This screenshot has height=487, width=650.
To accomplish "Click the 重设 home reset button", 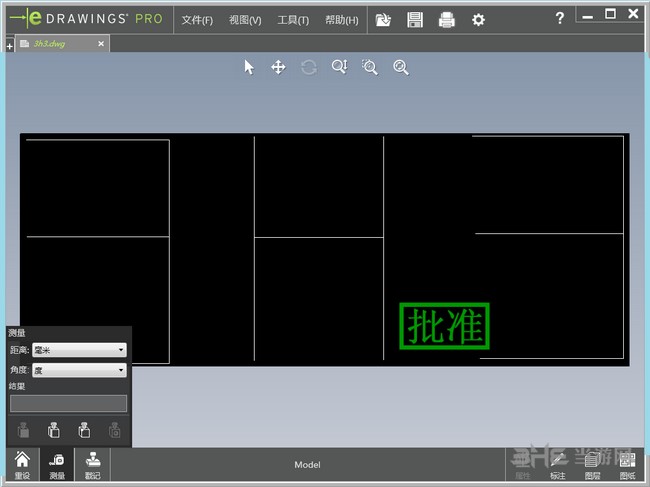I will click(21, 465).
